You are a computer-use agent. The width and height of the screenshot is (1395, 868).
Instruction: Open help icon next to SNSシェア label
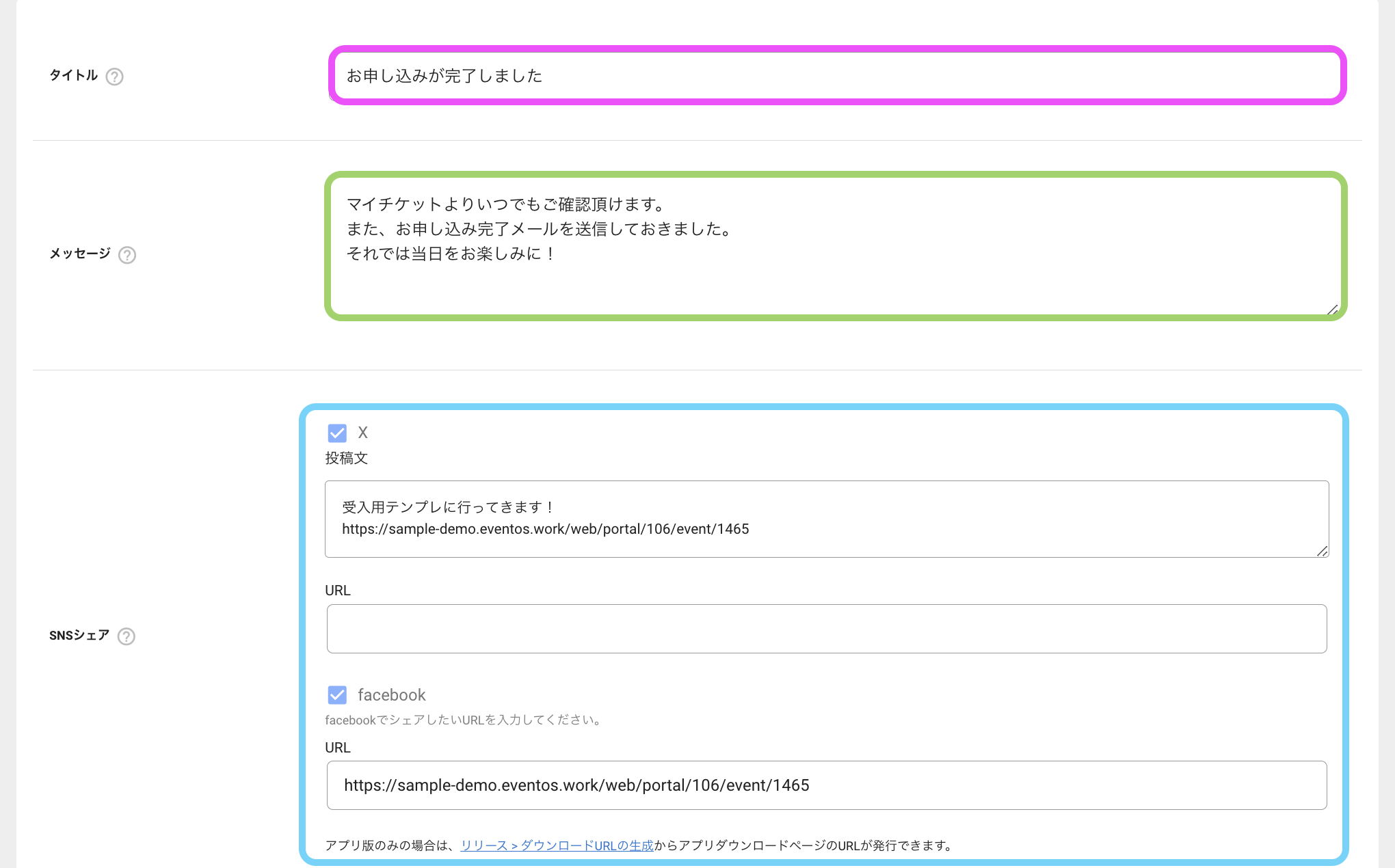click(x=127, y=636)
